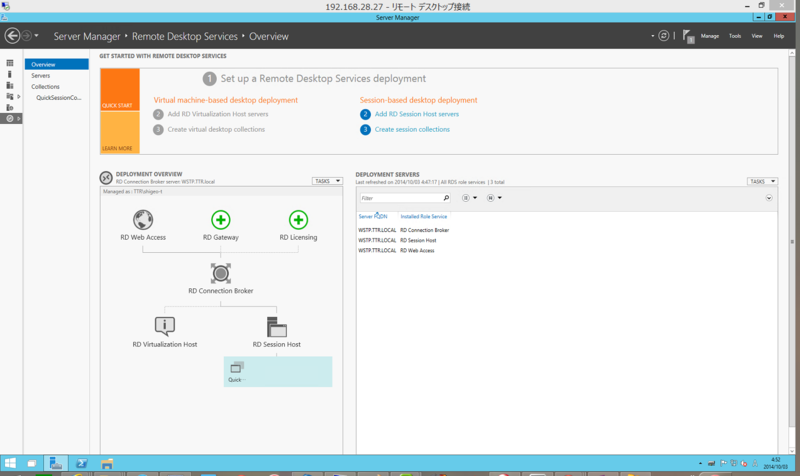800x476 pixels.
Task: Open Deployment Overview TASKS dropdown
Action: tap(327, 181)
